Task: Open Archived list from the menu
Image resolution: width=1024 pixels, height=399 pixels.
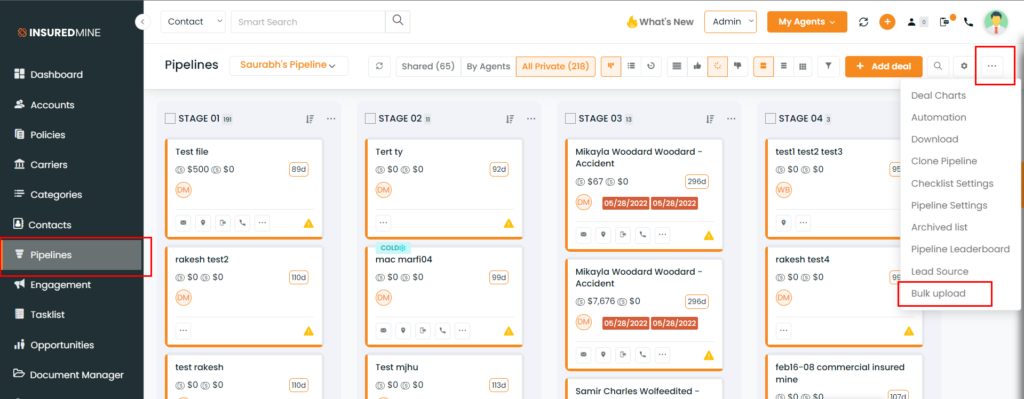Action: click(x=939, y=227)
